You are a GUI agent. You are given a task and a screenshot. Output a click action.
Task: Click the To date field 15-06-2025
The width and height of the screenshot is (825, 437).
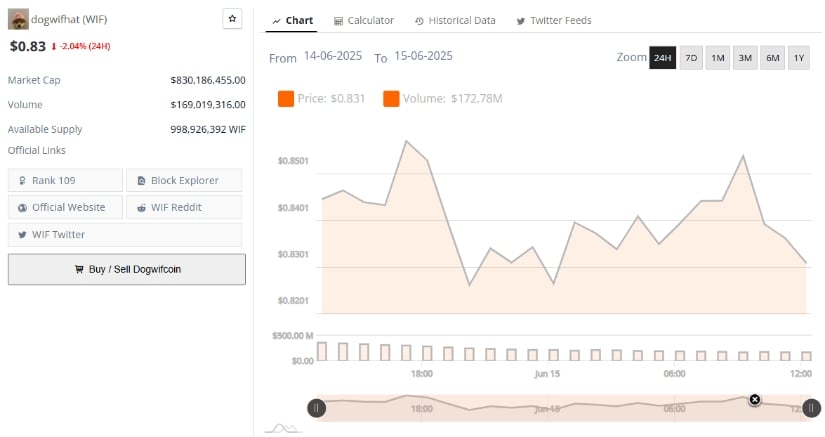click(424, 56)
